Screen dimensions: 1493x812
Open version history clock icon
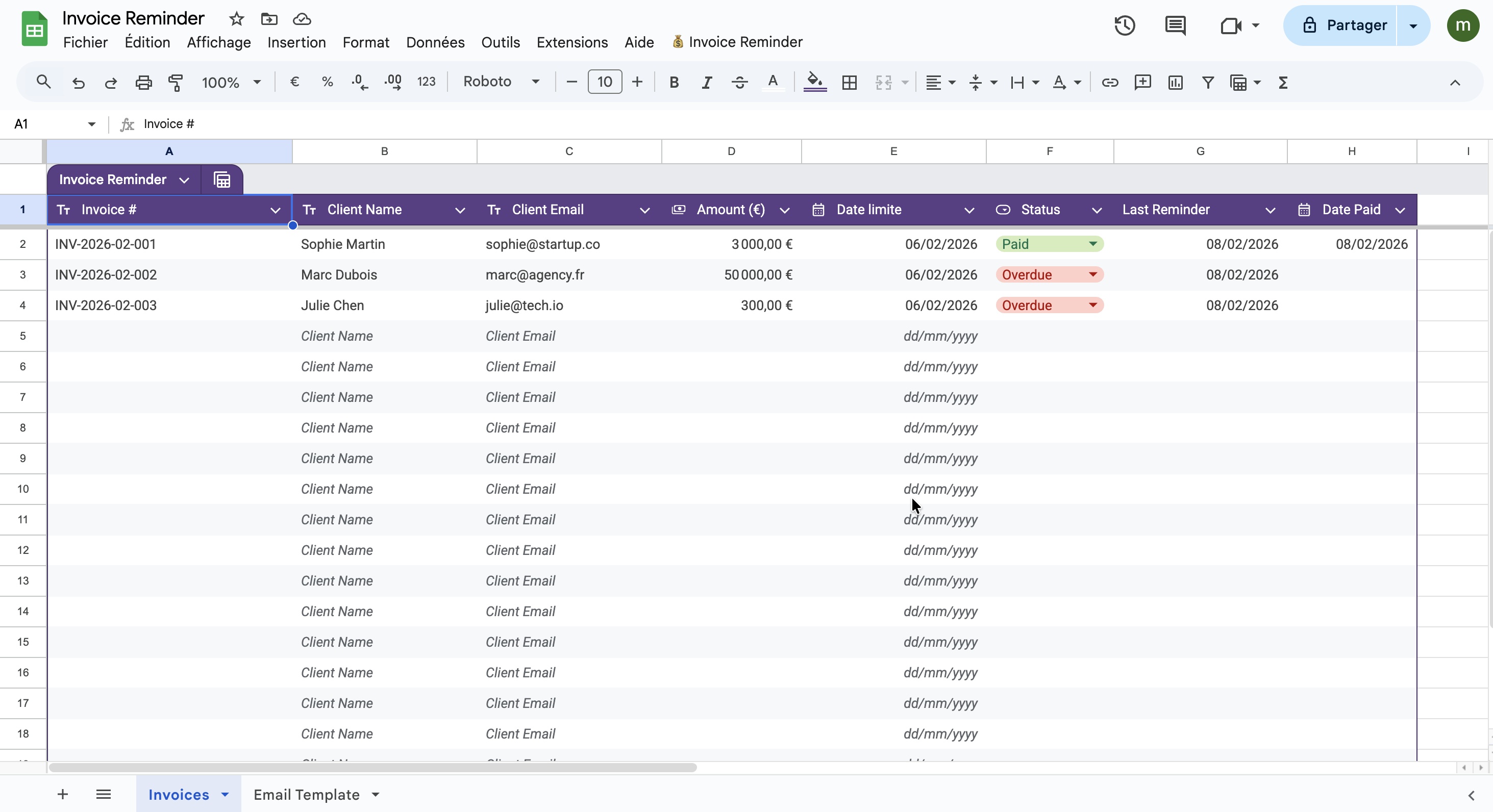1125,26
